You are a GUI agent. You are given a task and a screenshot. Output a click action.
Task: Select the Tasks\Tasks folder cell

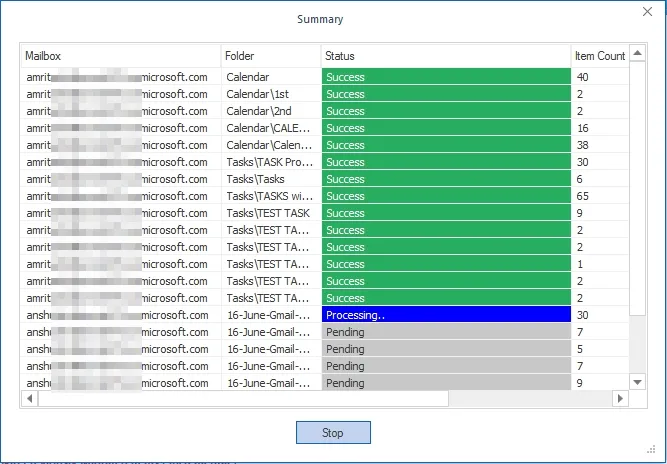tap(271, 179)
